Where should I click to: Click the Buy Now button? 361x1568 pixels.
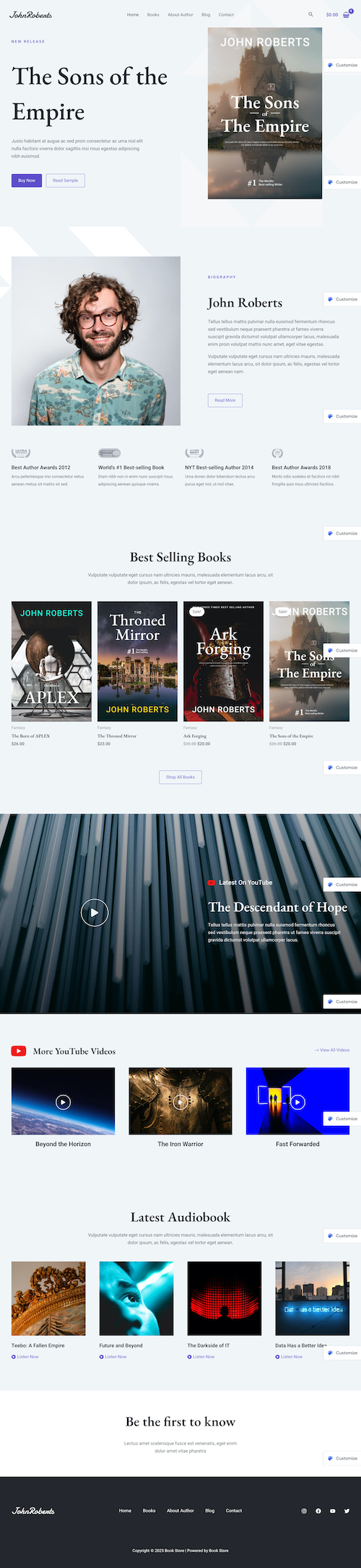pyautogui.click(x=27, y=181)
